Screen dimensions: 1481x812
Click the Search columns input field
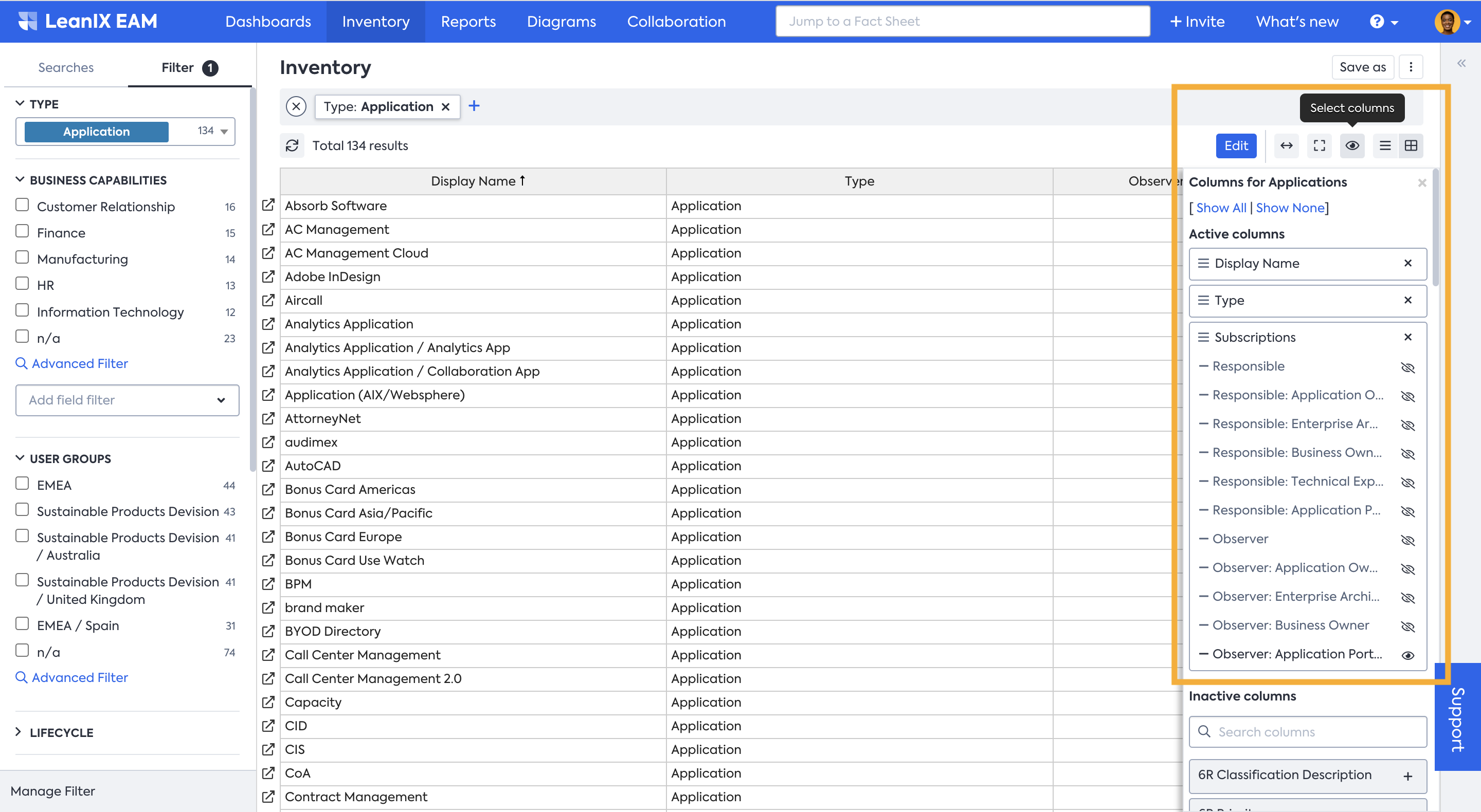coord(1307,731)
